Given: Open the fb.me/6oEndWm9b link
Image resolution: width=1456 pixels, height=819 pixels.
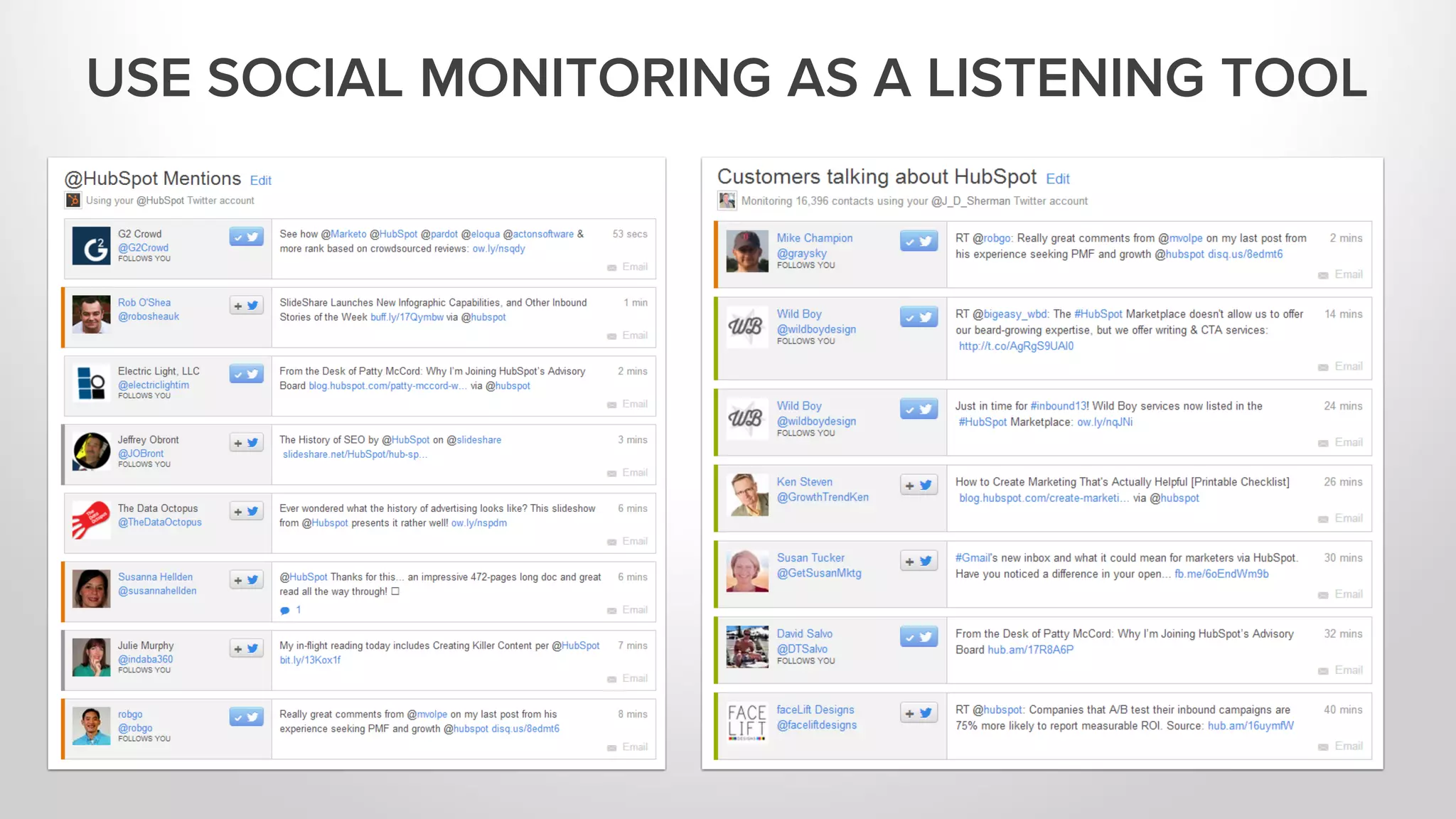Looking at the screenshot, I should (1221, 574).
